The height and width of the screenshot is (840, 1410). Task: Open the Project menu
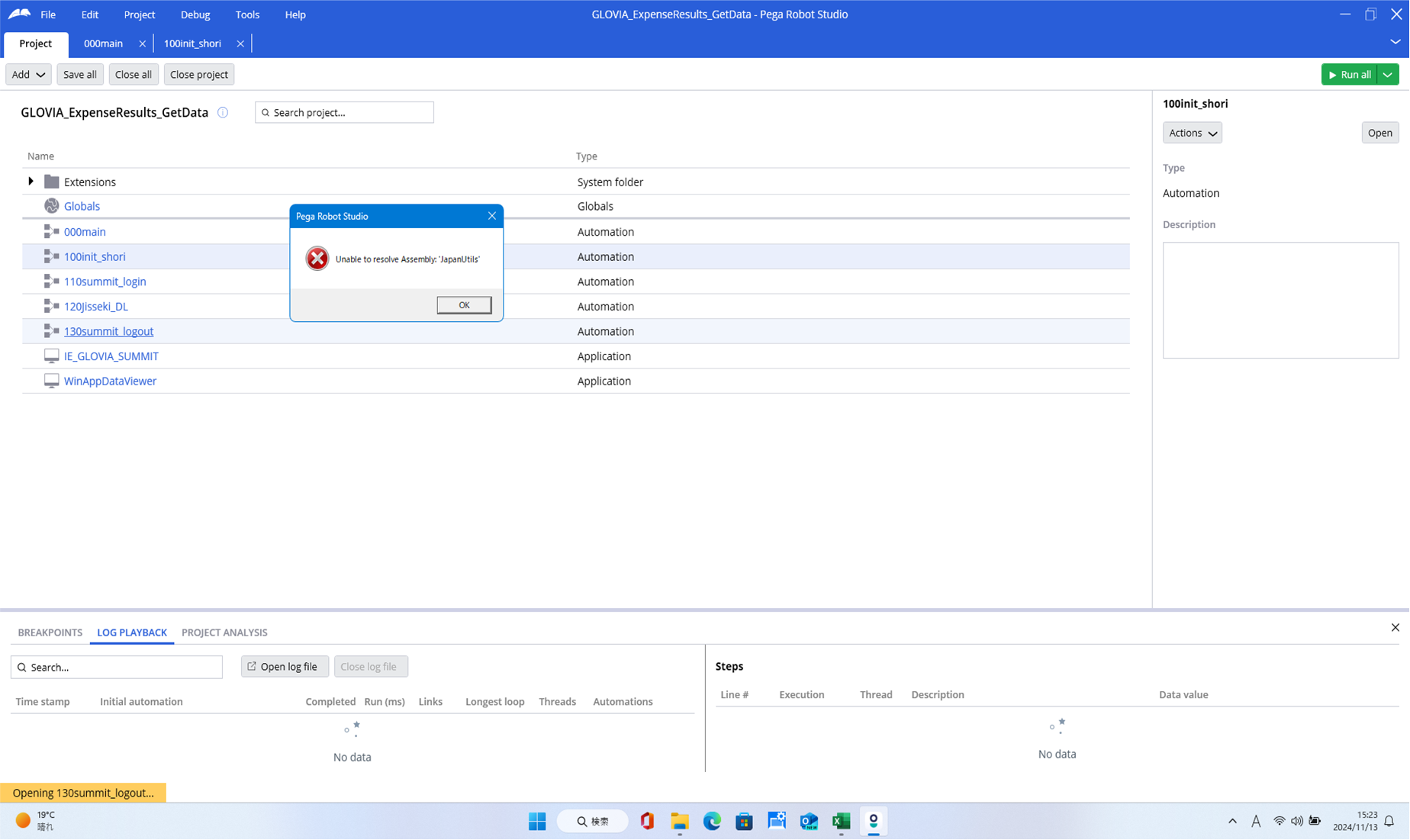pyautogui.click(x=140, y=14)
